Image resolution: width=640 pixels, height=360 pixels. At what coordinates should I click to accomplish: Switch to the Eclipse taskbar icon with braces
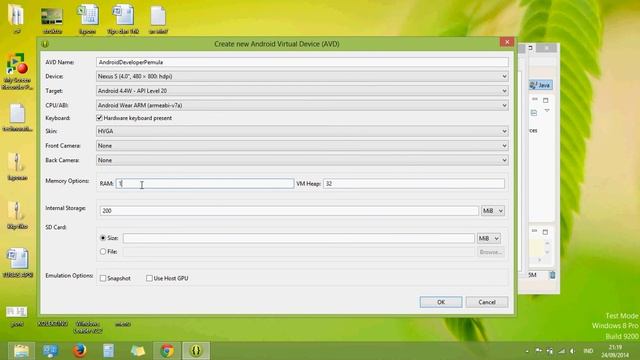(x=196, y=351)
